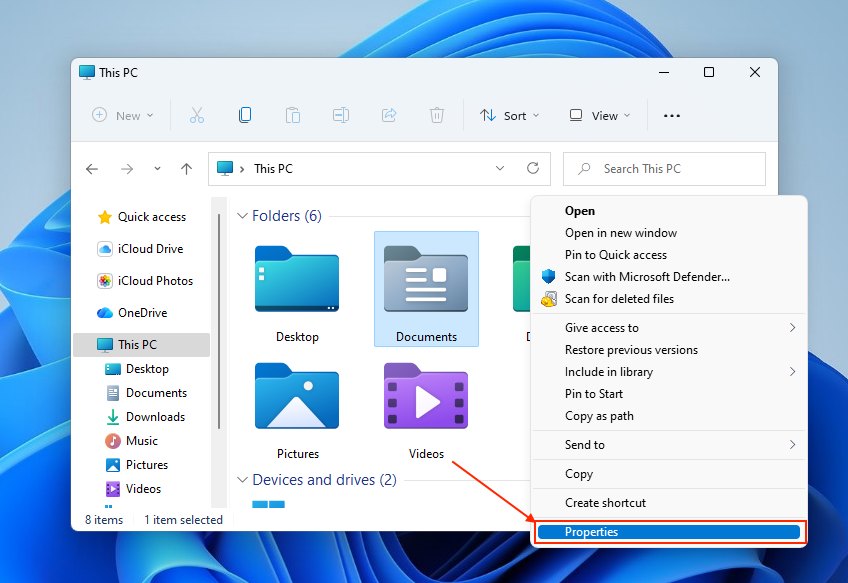The image size is (848, 583).
Task: Select the Paste toolbar icon
Action: coord(293,115)
